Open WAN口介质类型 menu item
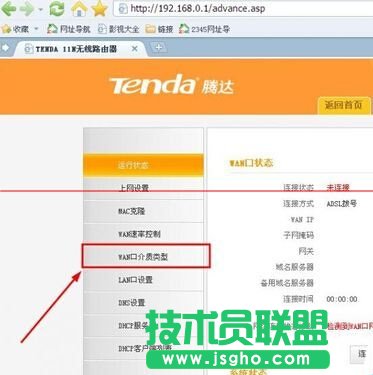 [143, 257]
